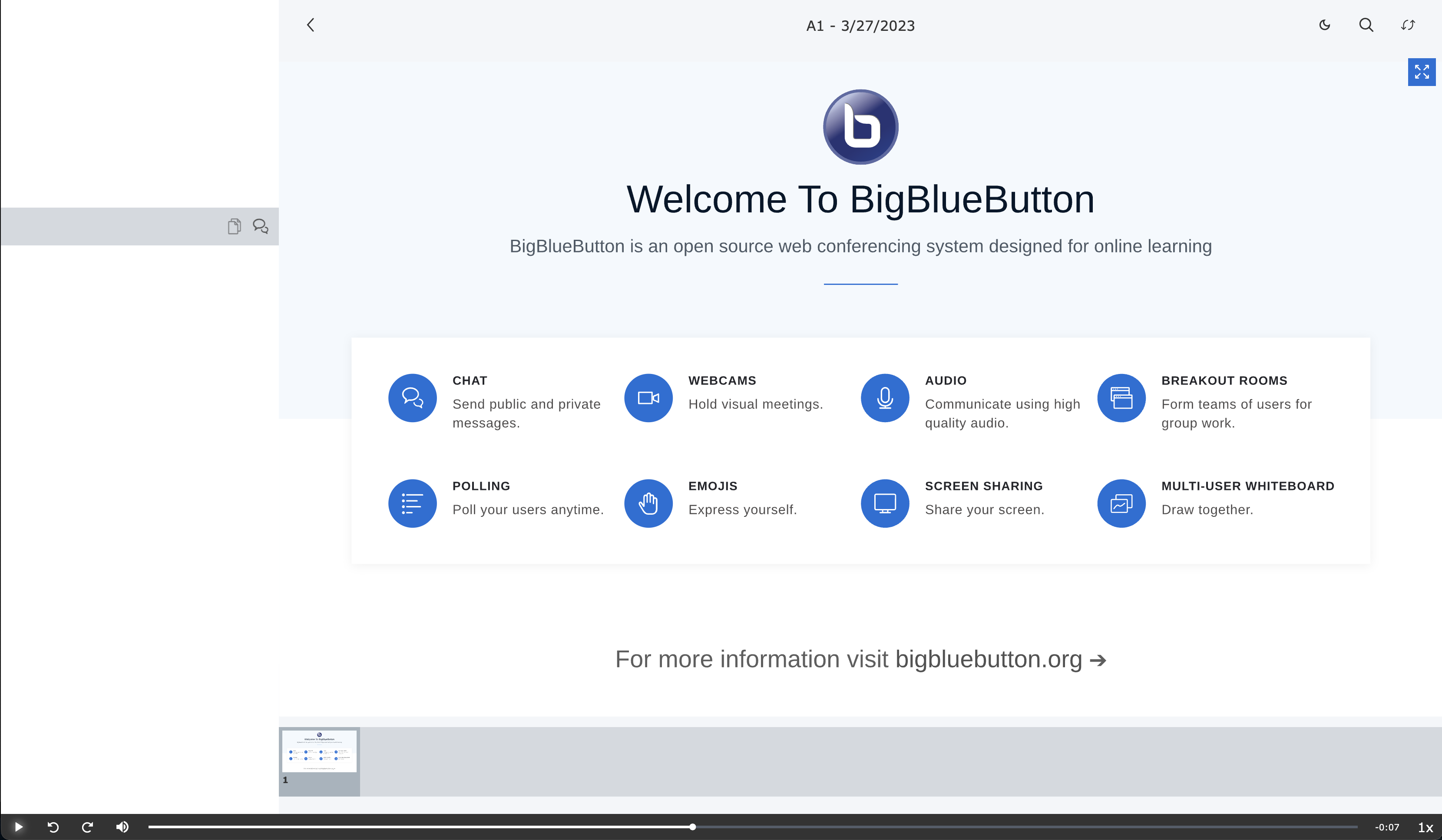Select slide 1 thumbnail
The width and height of the screenshot is (1442, 840).
point(319,761)
